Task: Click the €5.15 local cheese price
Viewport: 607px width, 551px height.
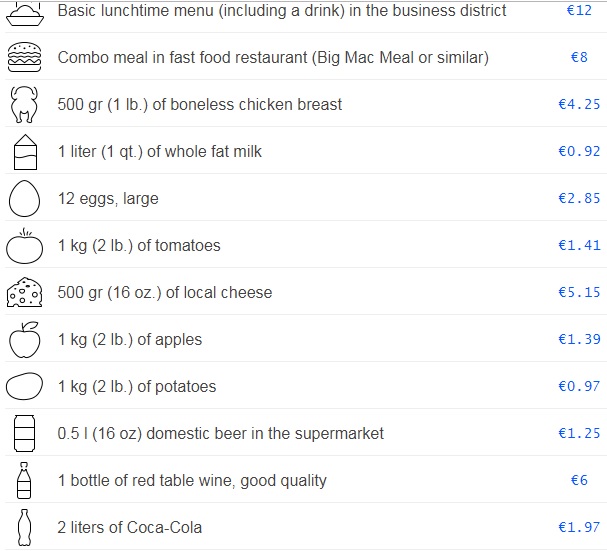Action: (x=579, y=293)
